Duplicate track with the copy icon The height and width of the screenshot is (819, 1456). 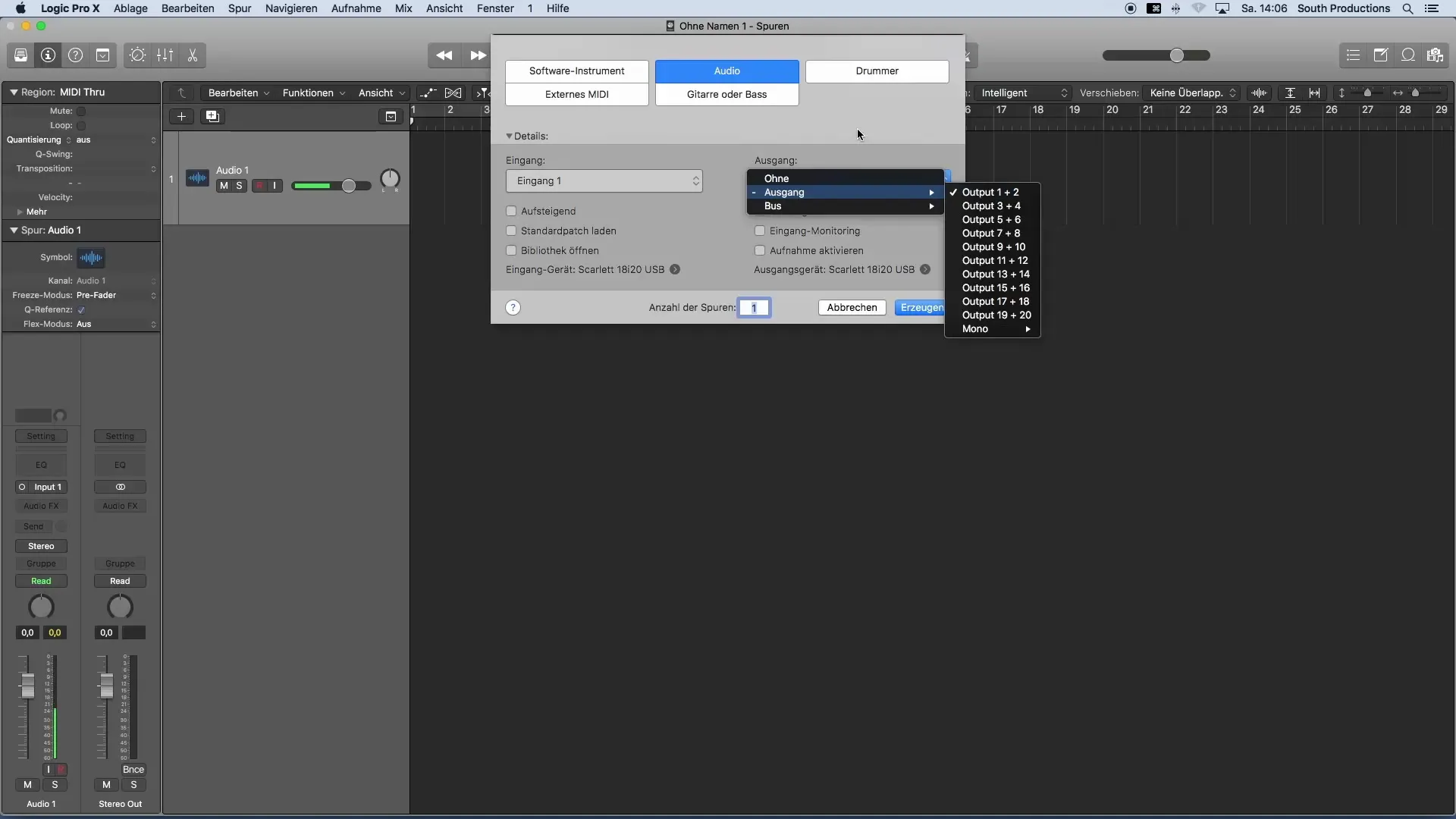[212, 116]
